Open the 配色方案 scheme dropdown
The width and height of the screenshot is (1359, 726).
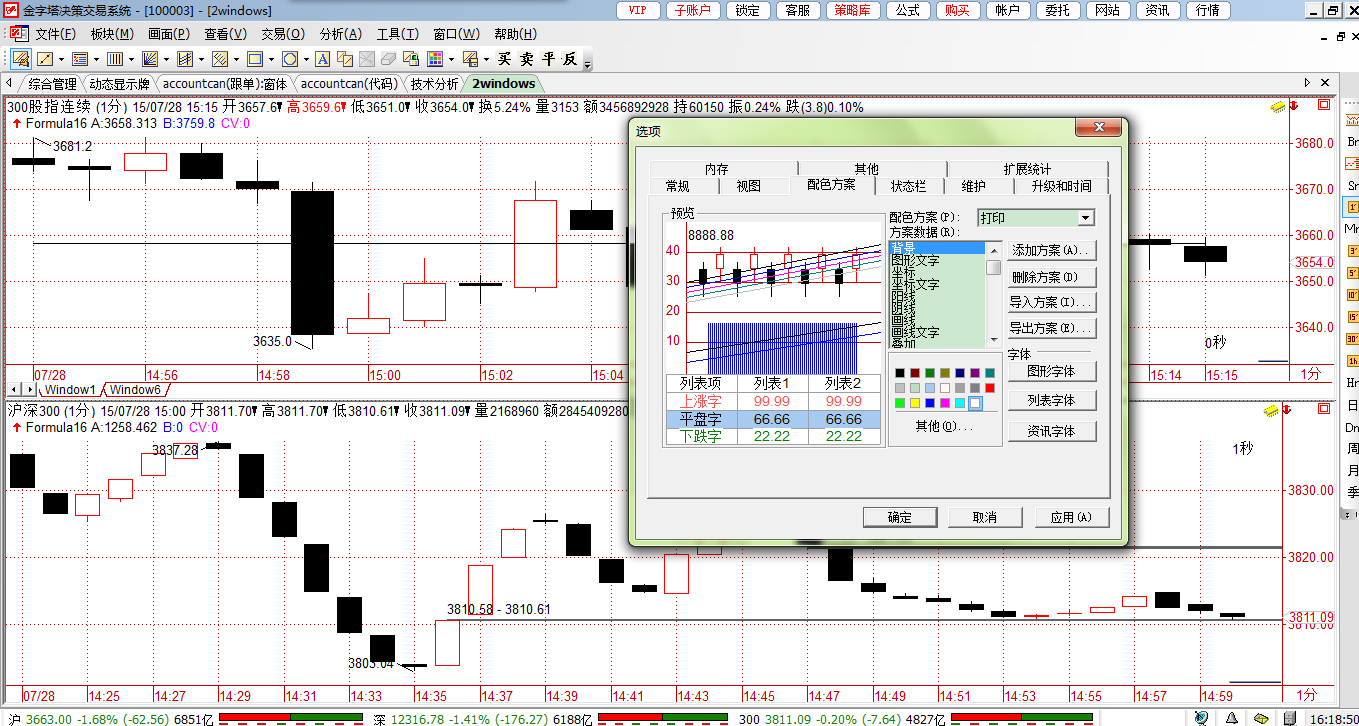pos(1086,218)
